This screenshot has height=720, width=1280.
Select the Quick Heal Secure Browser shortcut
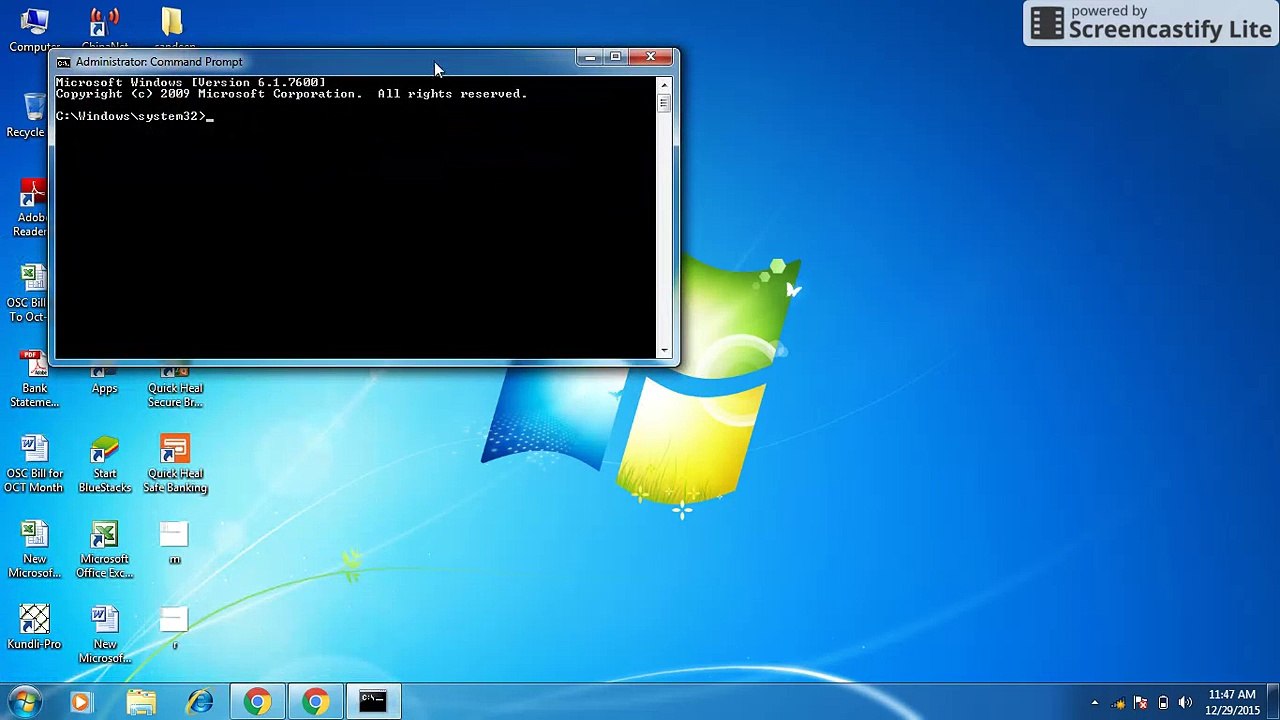click(x=175, y=385)
